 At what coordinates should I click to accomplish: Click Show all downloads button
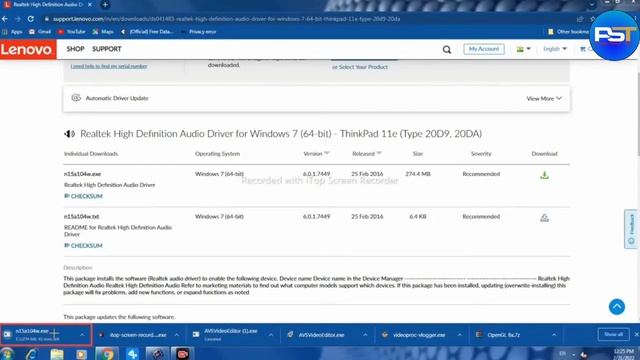click(613, 334)
